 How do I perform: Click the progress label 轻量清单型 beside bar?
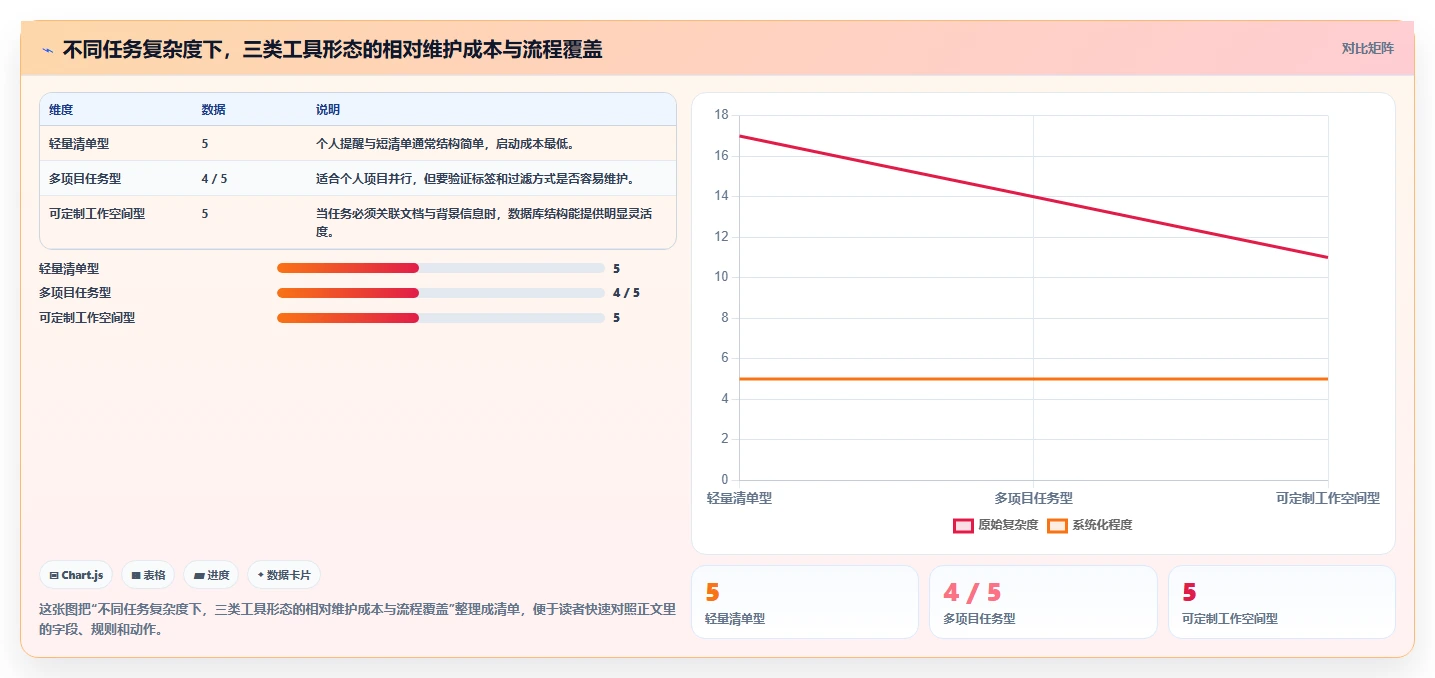(69, 268)
